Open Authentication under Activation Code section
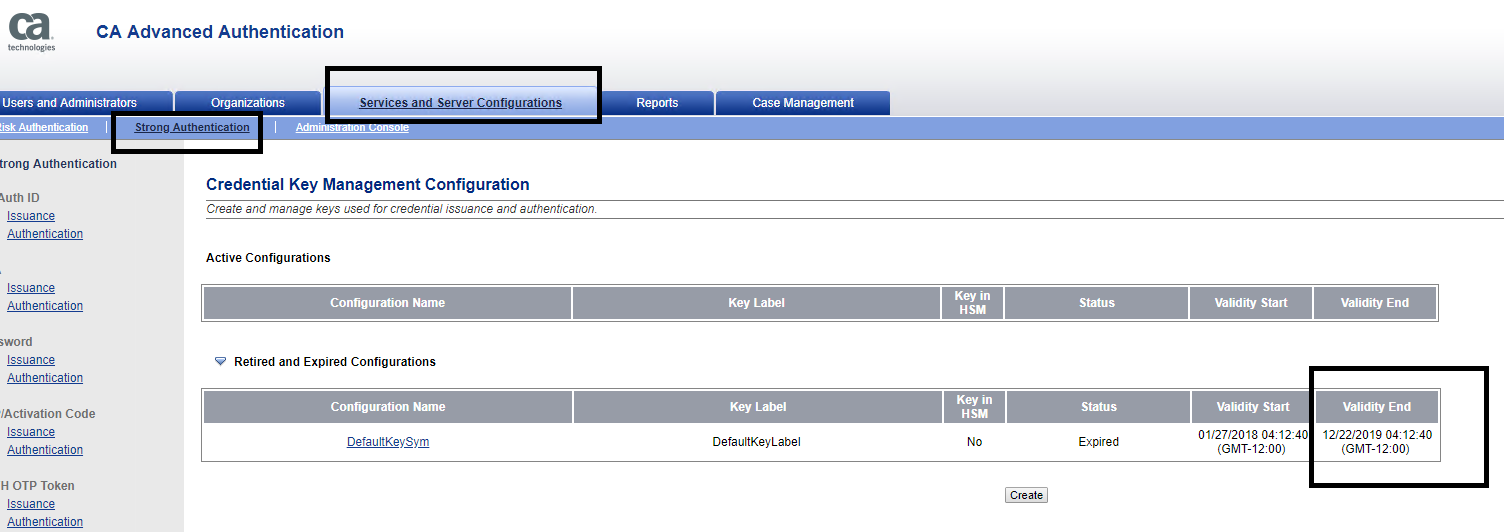The height and width of the screenshot is (532, 1504). click(x=45, y=450)
